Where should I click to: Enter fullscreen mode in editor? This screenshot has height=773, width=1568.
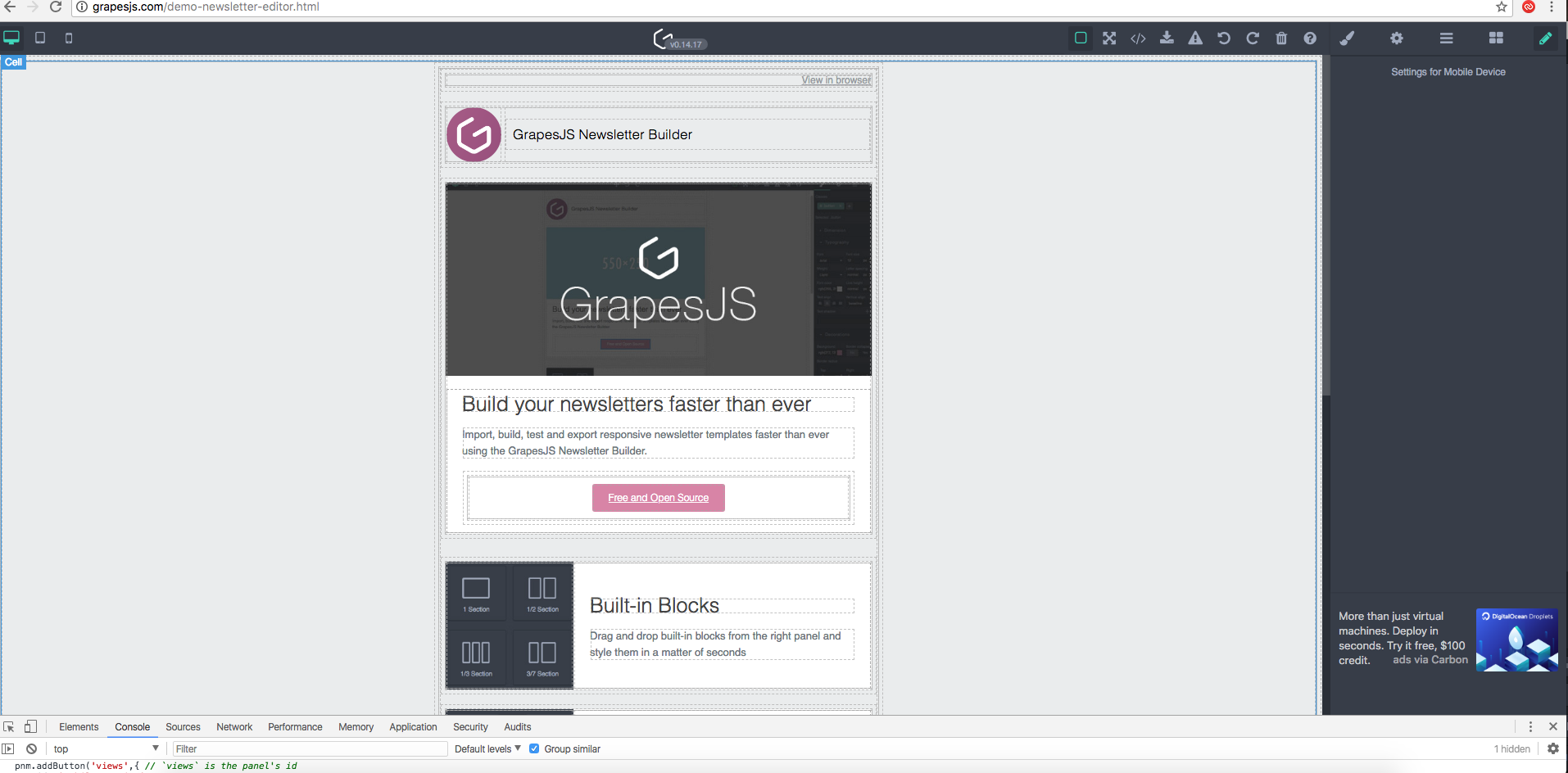[x=1109, y=38]
